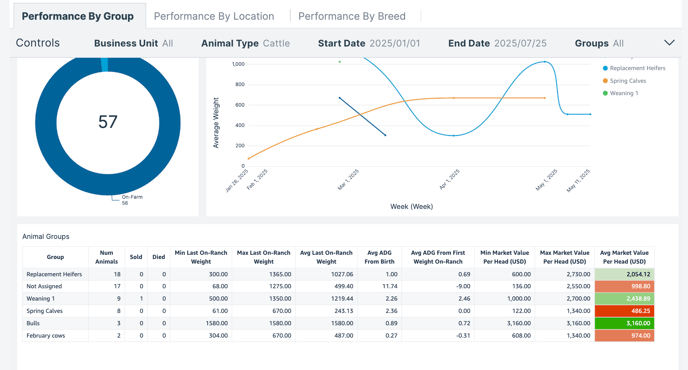Select the February cows group row
The image size is (688, 370).
click(338, 336)
